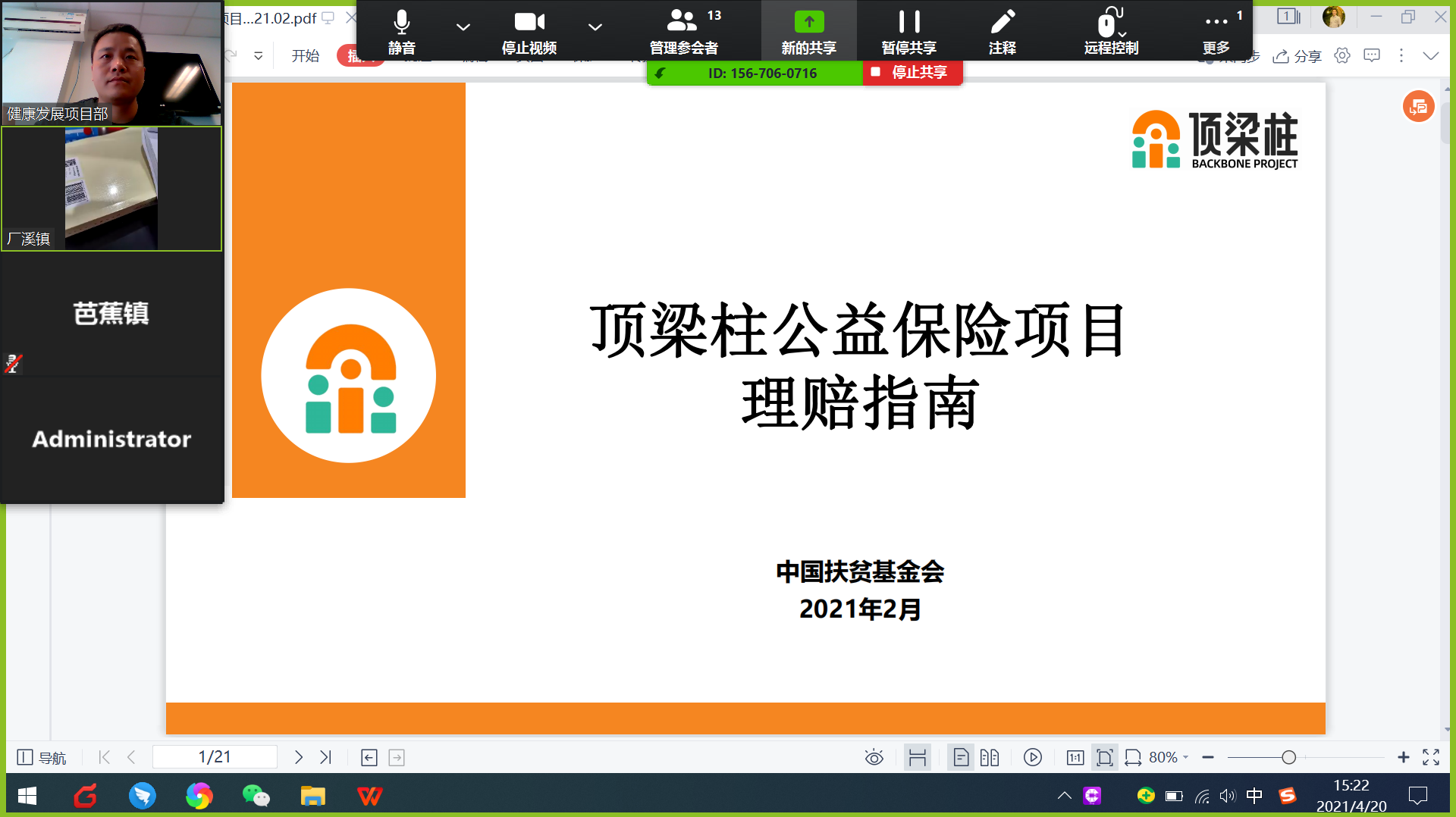Click the page number field showing 1/21
1456x817 pixels.
pyautogui.click(x=215, y=757)
